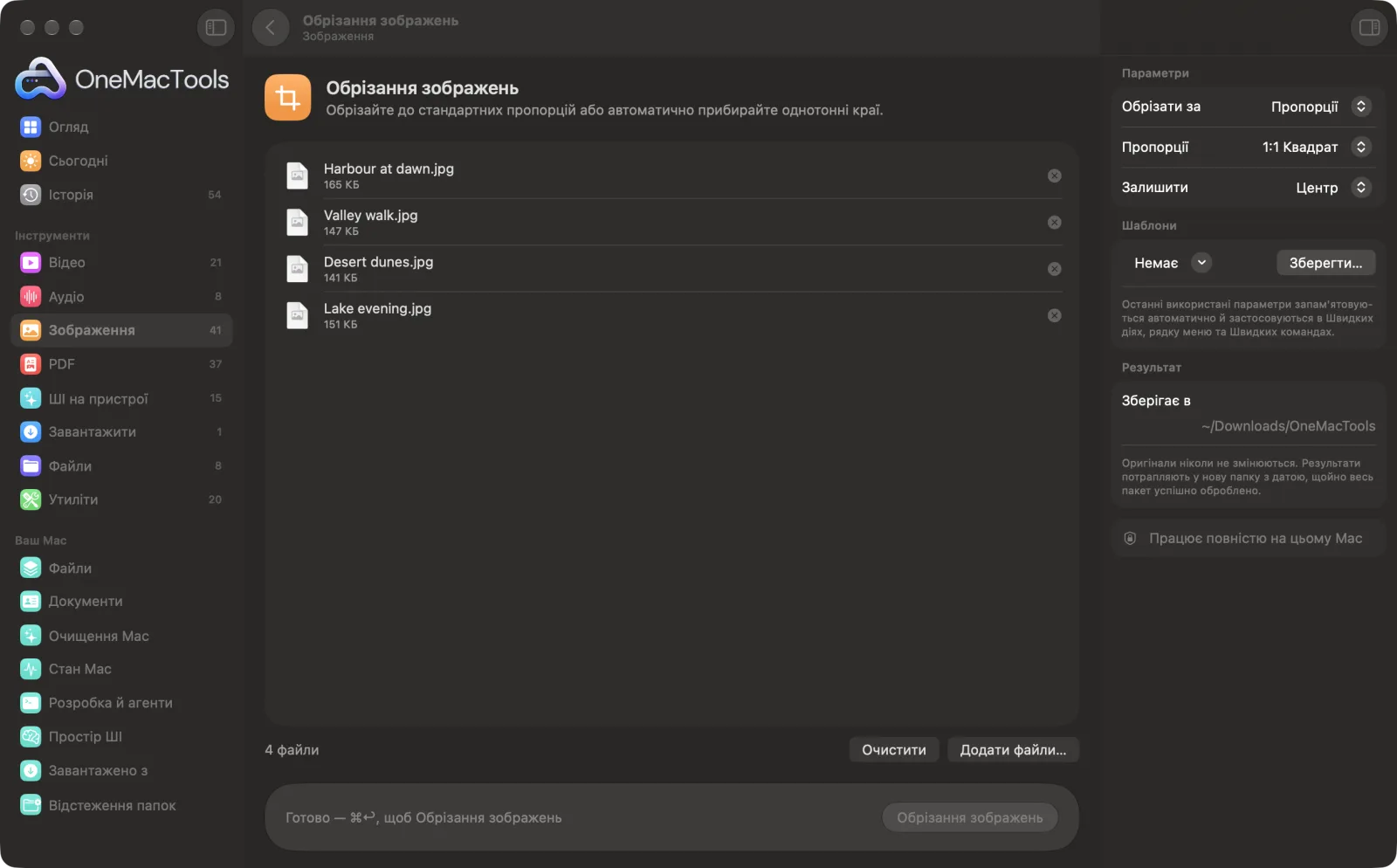Screen dimensions: 1397x868
Task: Click the ~/Downloads/OneMacTools save path
Action: point(1288,426)
